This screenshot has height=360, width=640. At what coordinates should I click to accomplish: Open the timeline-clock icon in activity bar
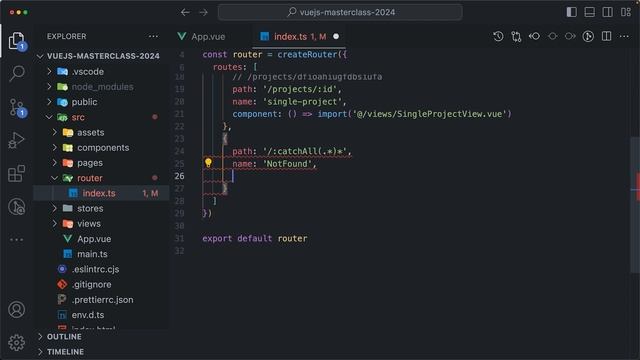[16, 207]
